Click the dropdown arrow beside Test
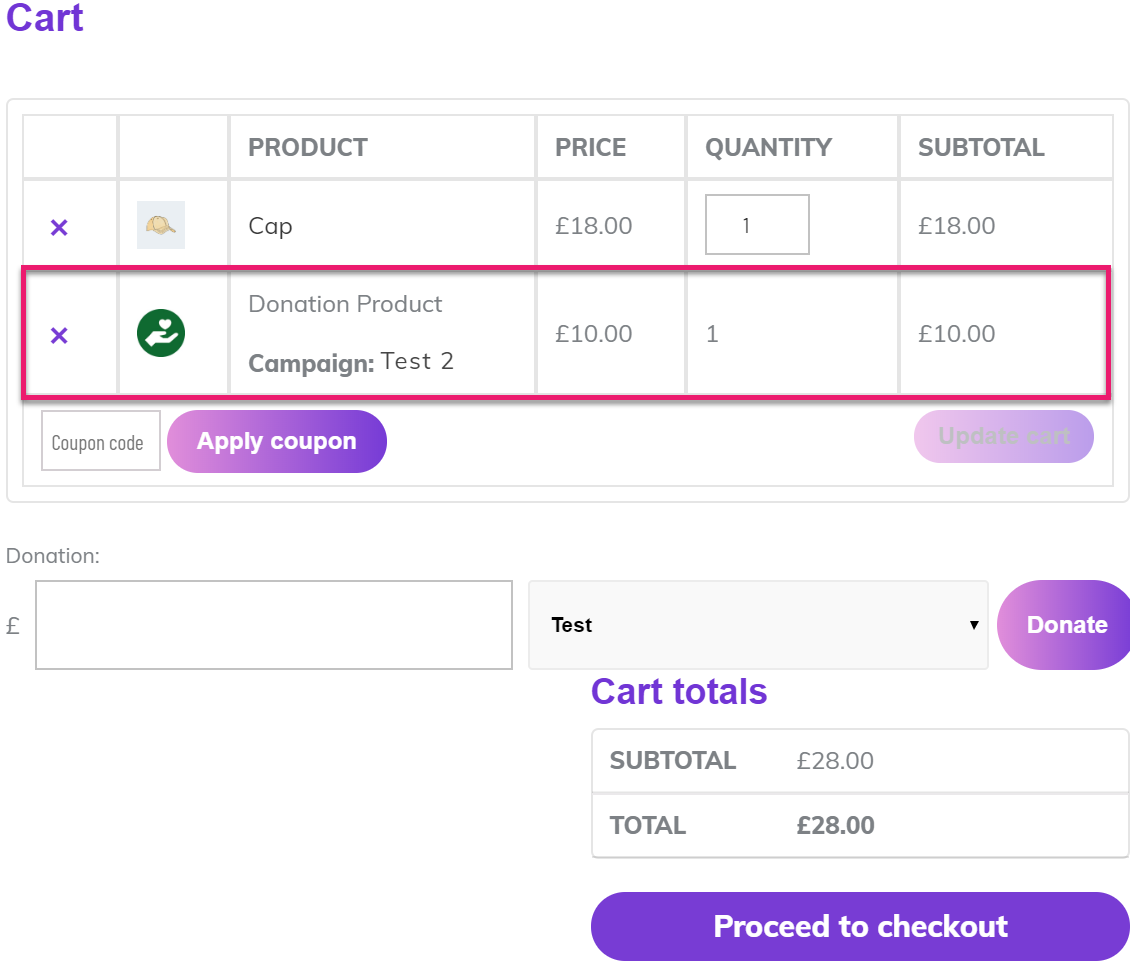The height and width of the screenshot is (968, 1137). (x=974, y=625)
